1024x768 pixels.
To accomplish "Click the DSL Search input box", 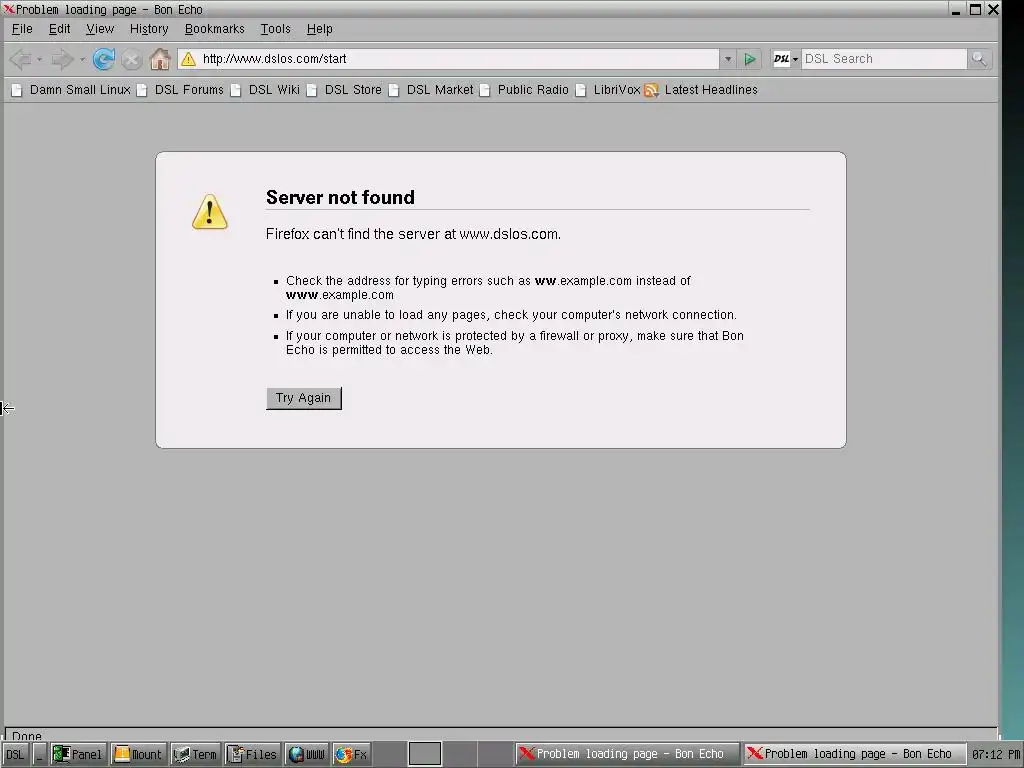I will (x=884, y=59).
